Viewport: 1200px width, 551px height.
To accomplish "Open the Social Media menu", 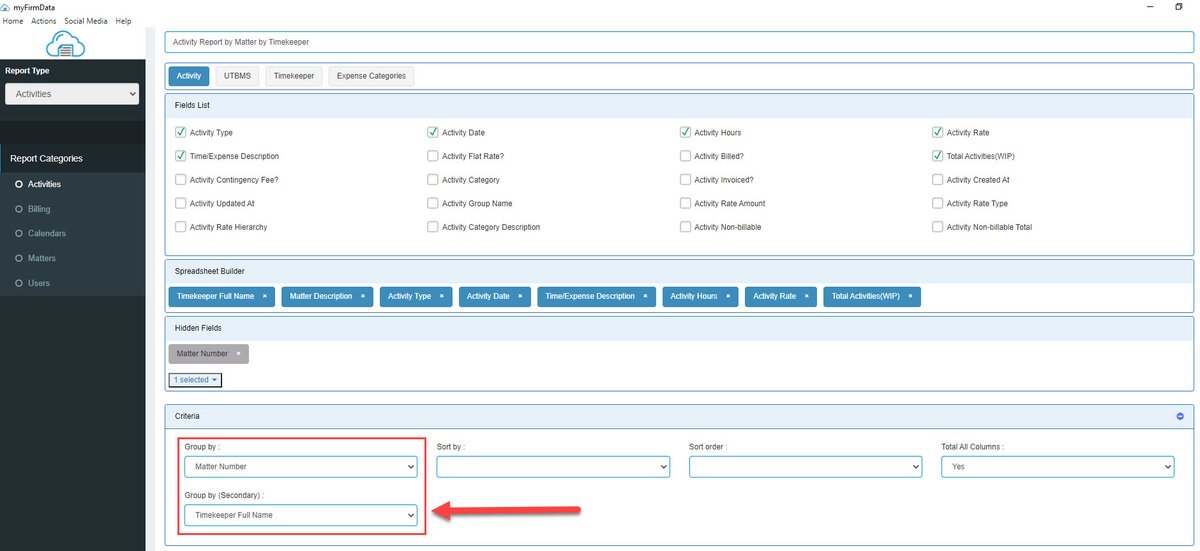I will coord(86,21).
